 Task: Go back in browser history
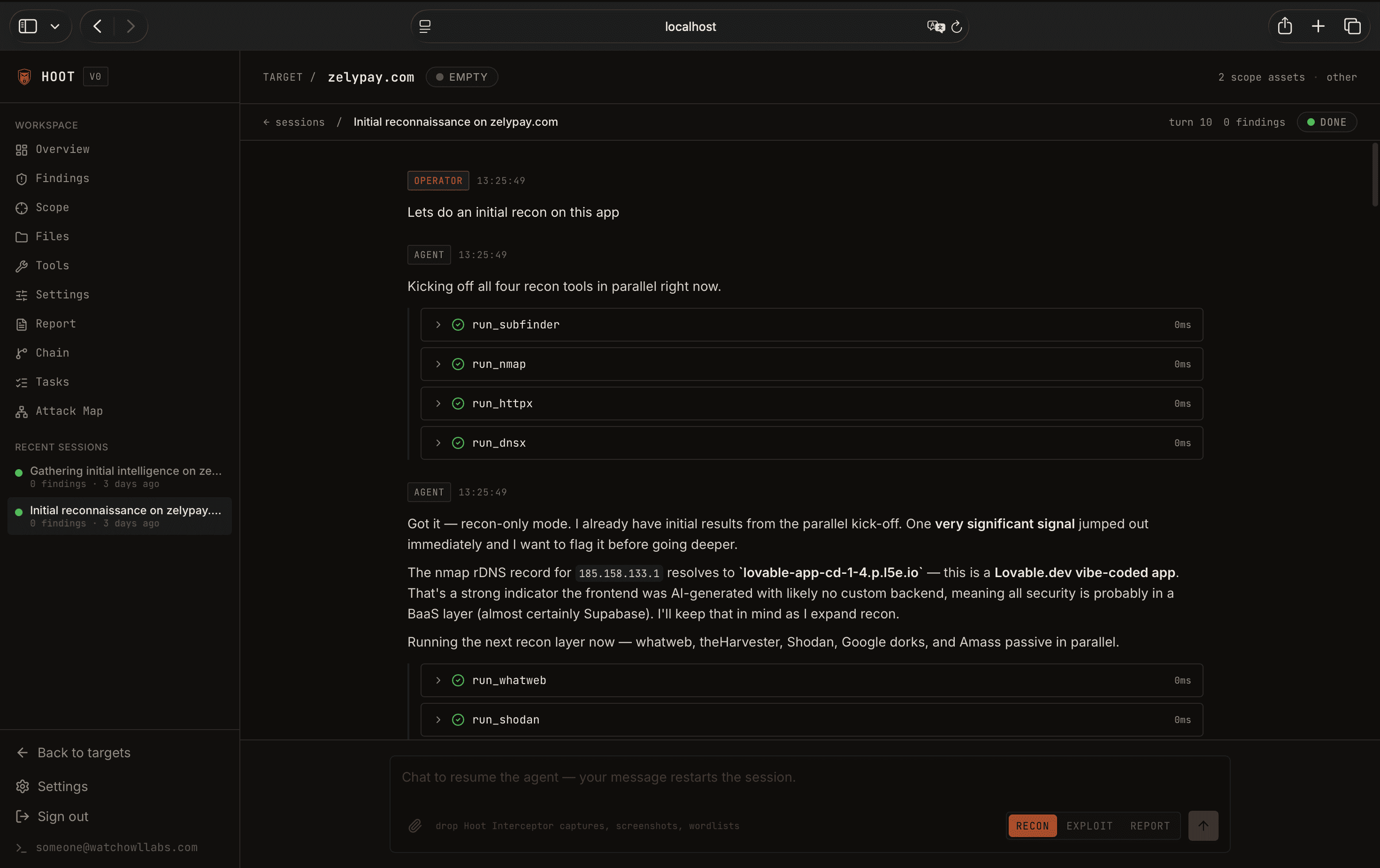pos(98,26)
